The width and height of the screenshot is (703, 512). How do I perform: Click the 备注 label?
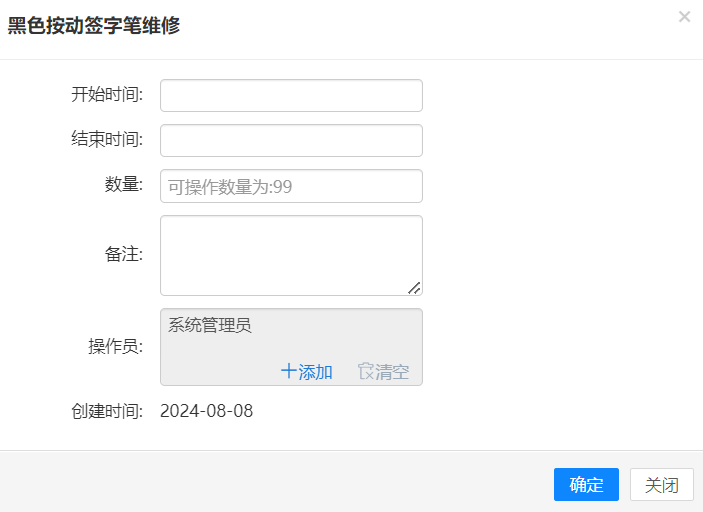click(x=124, y=254)
